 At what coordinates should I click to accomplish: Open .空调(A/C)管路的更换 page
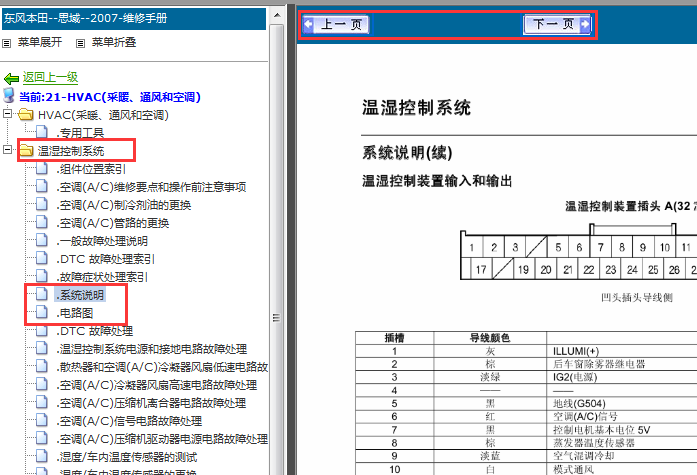click(x=113, y=223)
